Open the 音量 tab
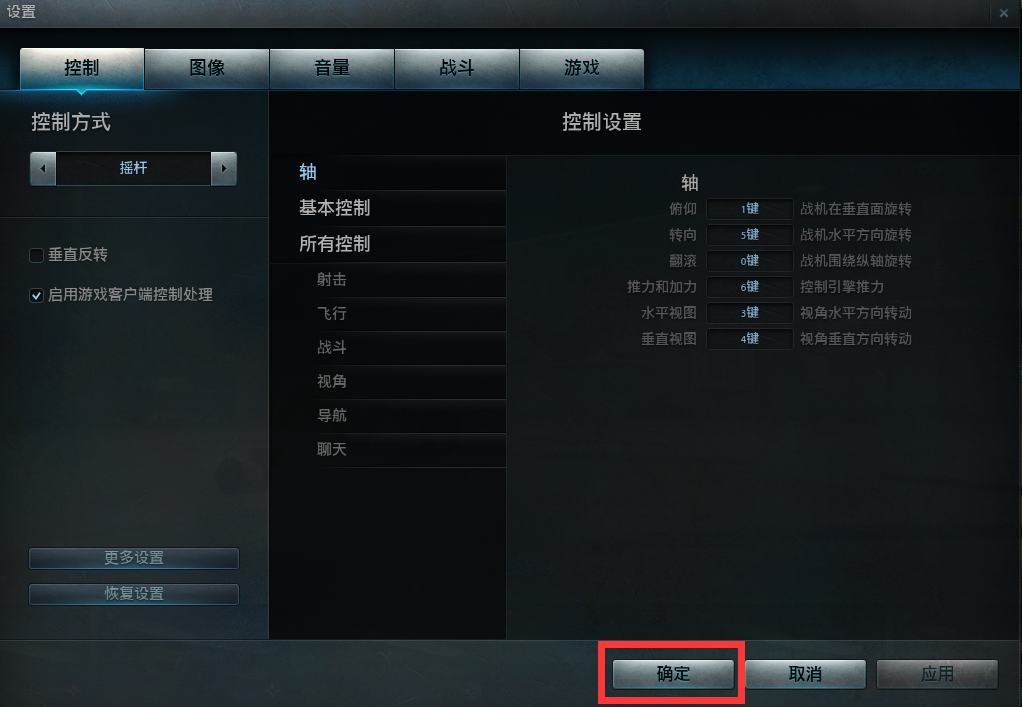The image size is (1022, 707). [x=332, y=68]
